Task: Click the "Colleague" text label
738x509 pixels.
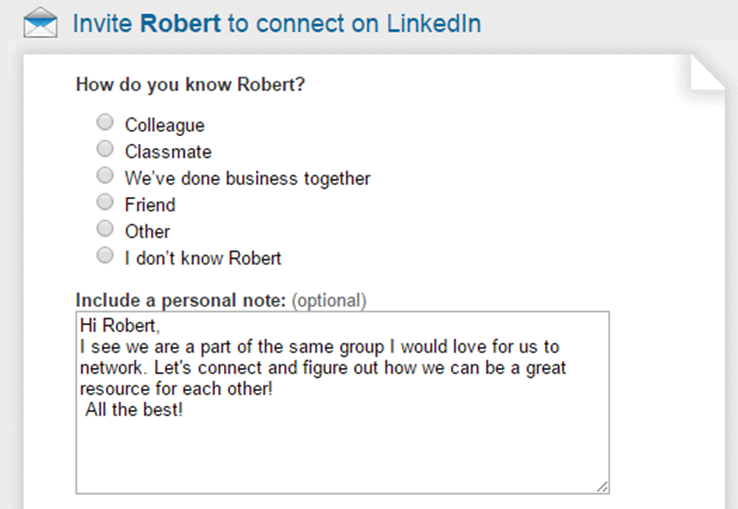Action: pos(164,125)
